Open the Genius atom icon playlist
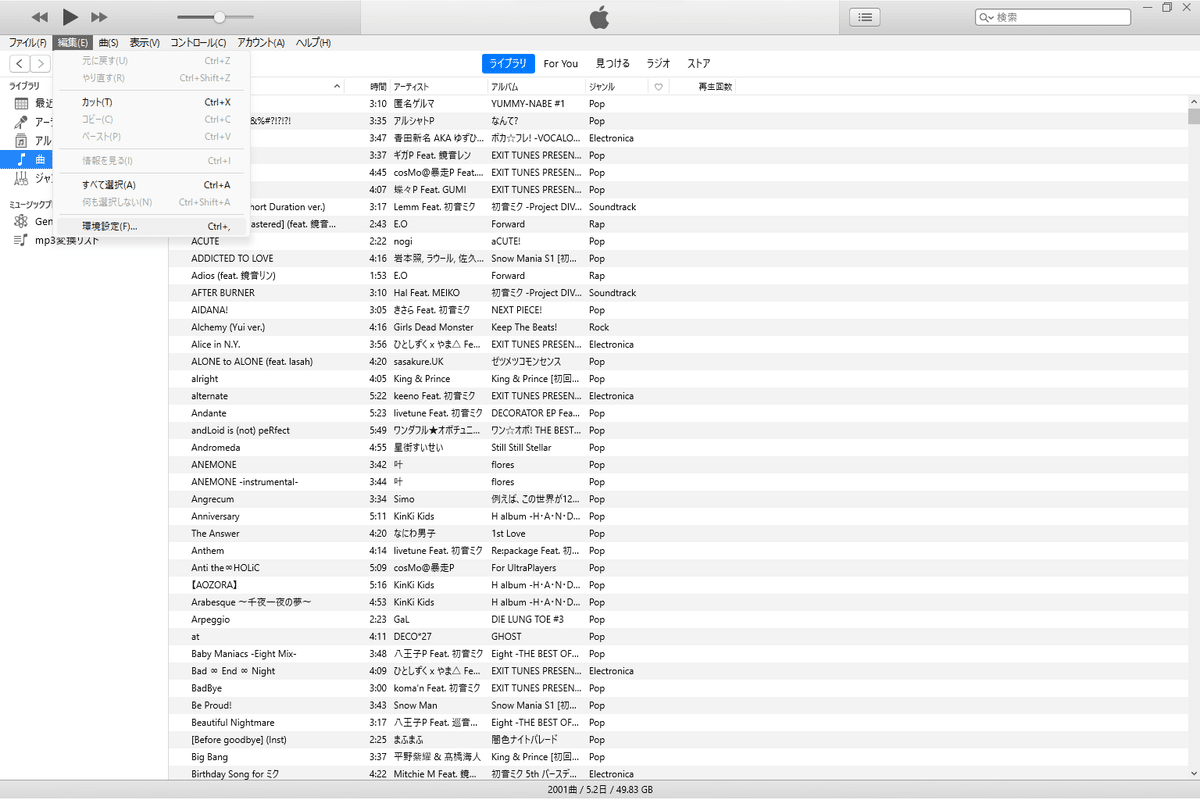 [x=20, y=221]
